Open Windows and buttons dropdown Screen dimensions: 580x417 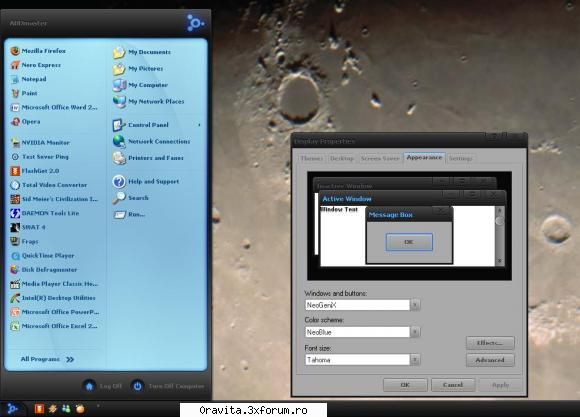[x=415, y=305]
